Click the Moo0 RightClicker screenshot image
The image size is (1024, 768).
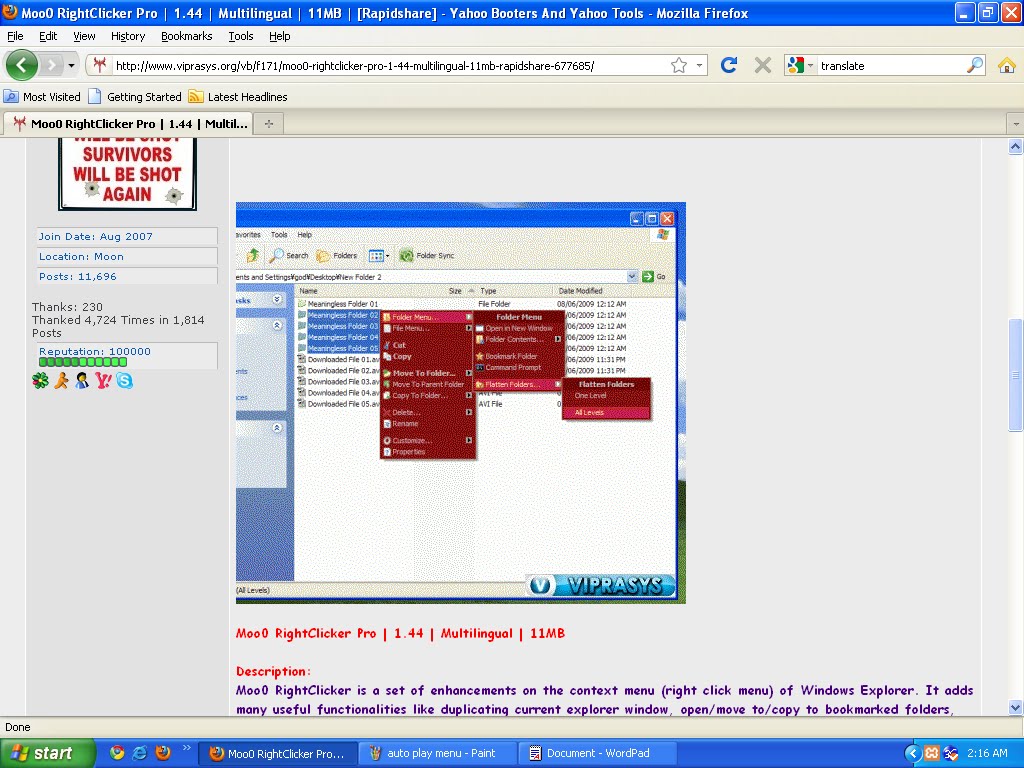tap(460, 403)
